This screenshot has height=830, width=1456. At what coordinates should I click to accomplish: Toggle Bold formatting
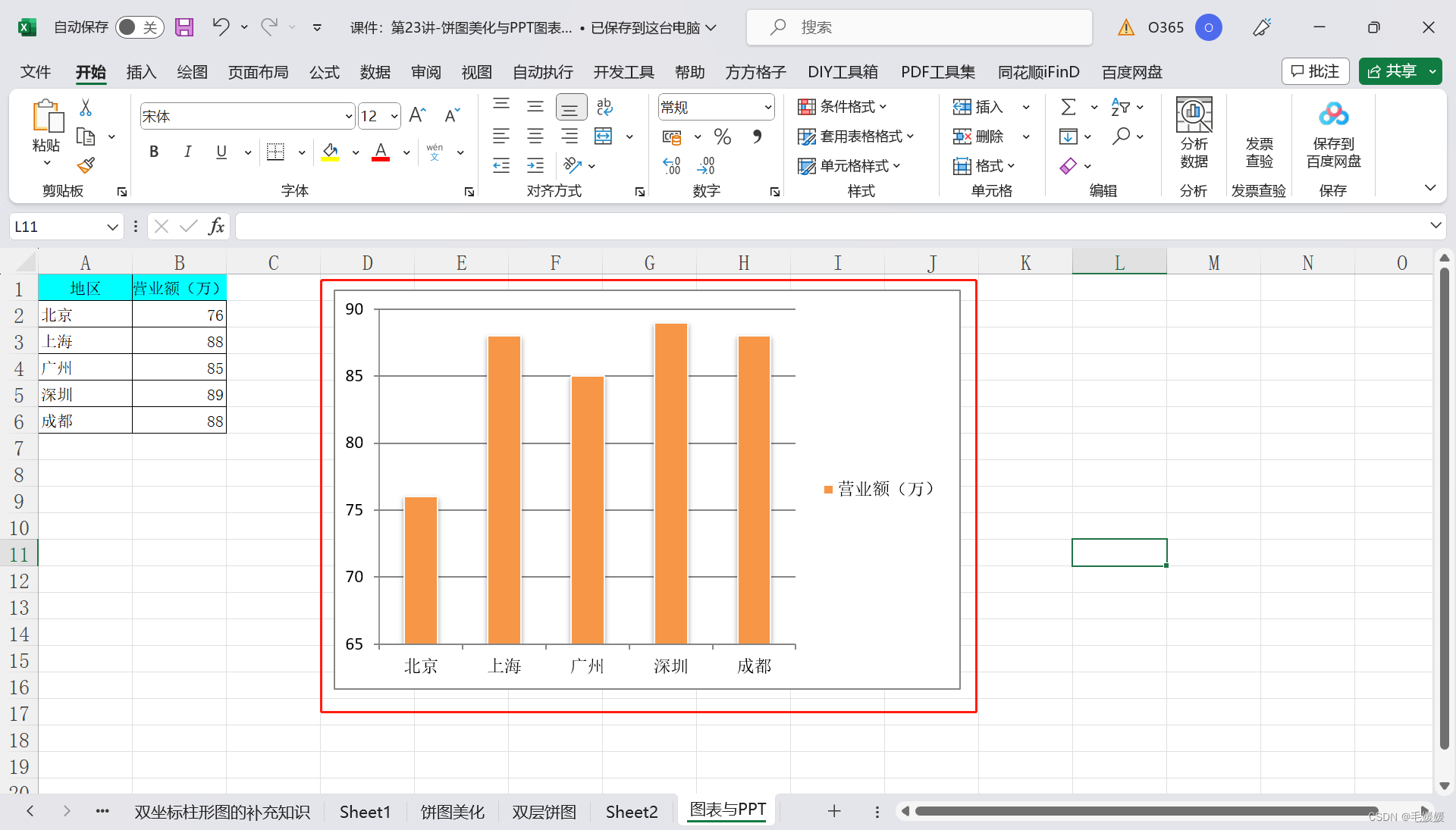click(x=154, y=152)
